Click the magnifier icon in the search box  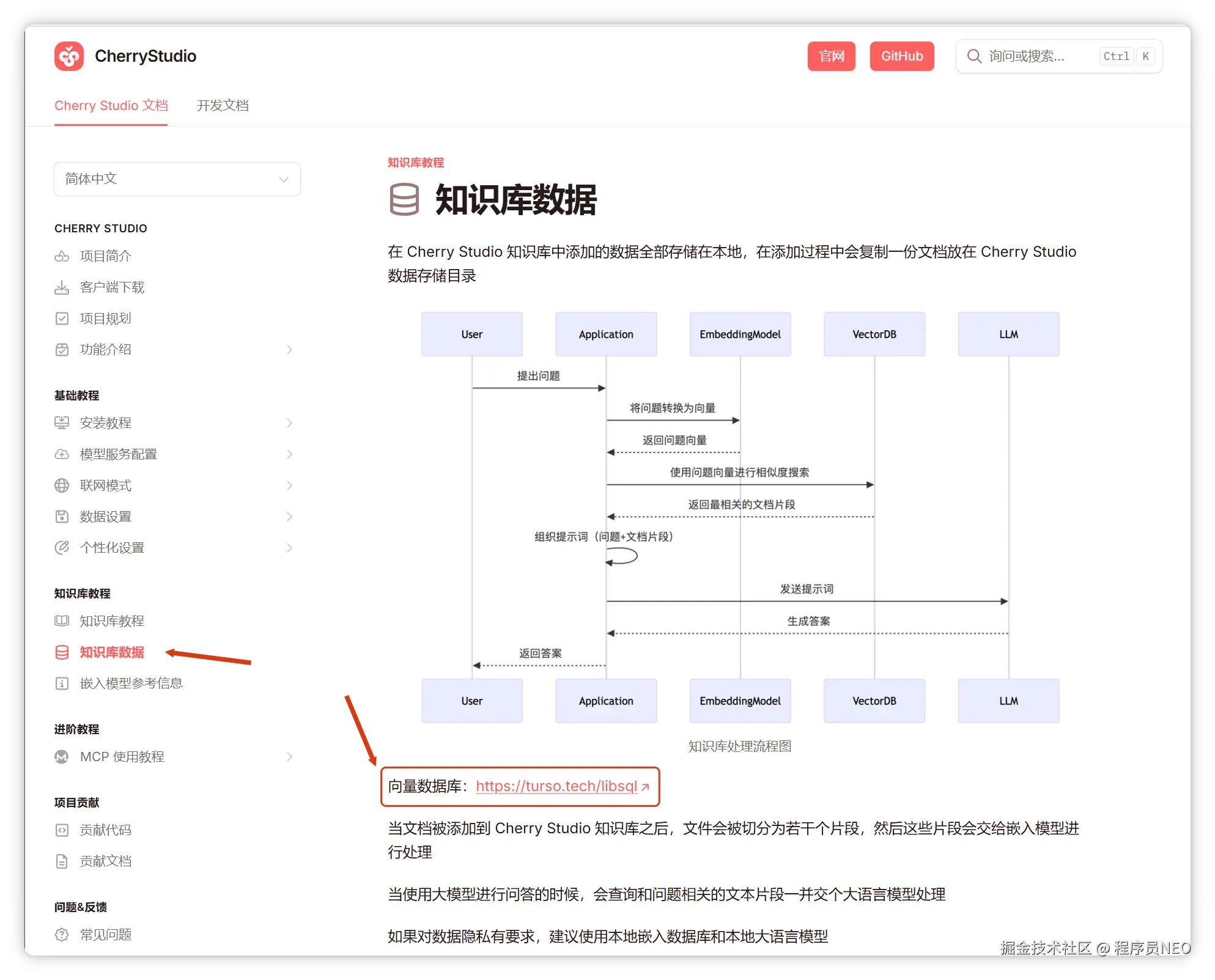pos(974,56)
